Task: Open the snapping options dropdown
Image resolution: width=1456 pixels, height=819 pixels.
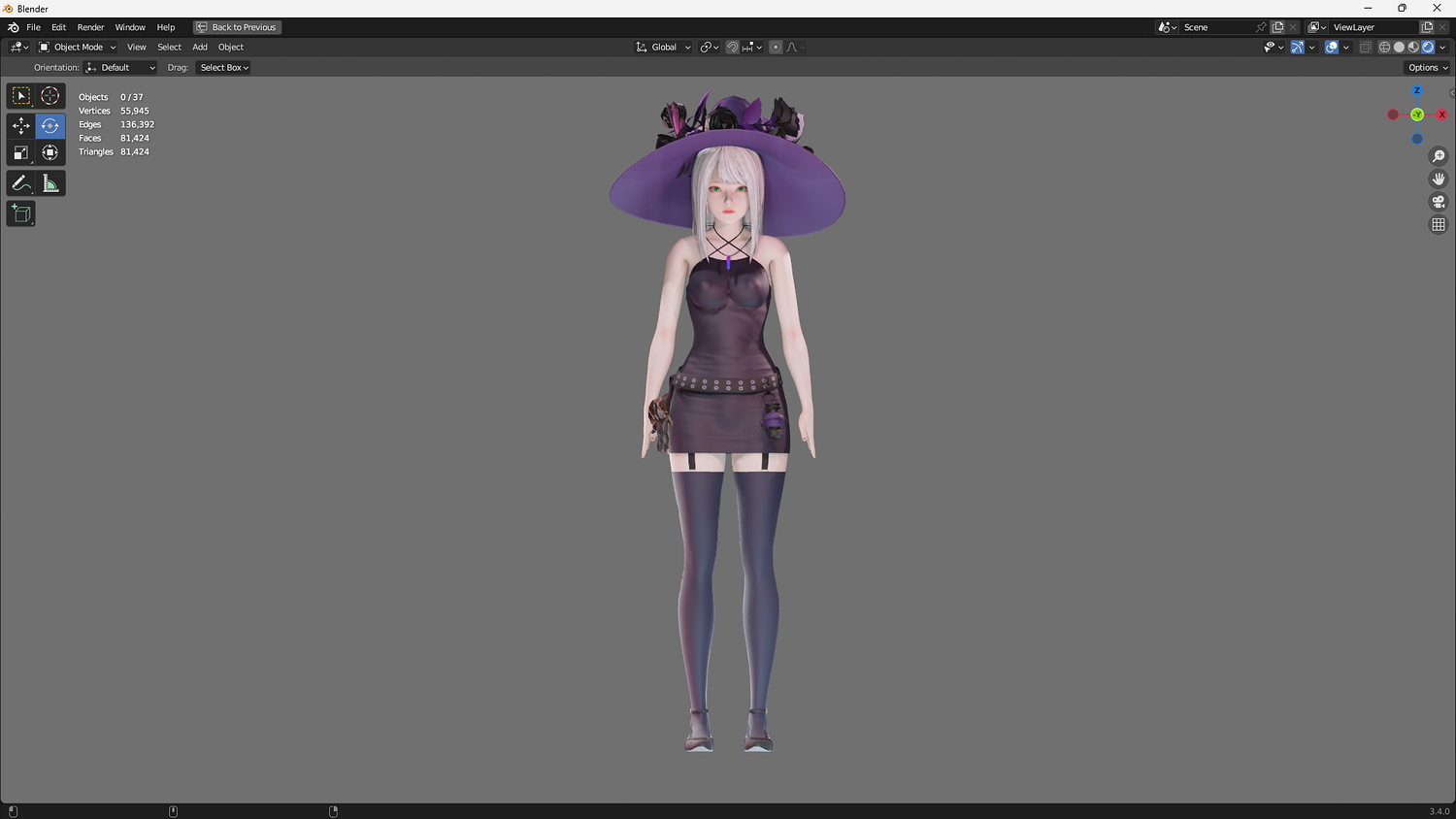Action: click(752, 47)
